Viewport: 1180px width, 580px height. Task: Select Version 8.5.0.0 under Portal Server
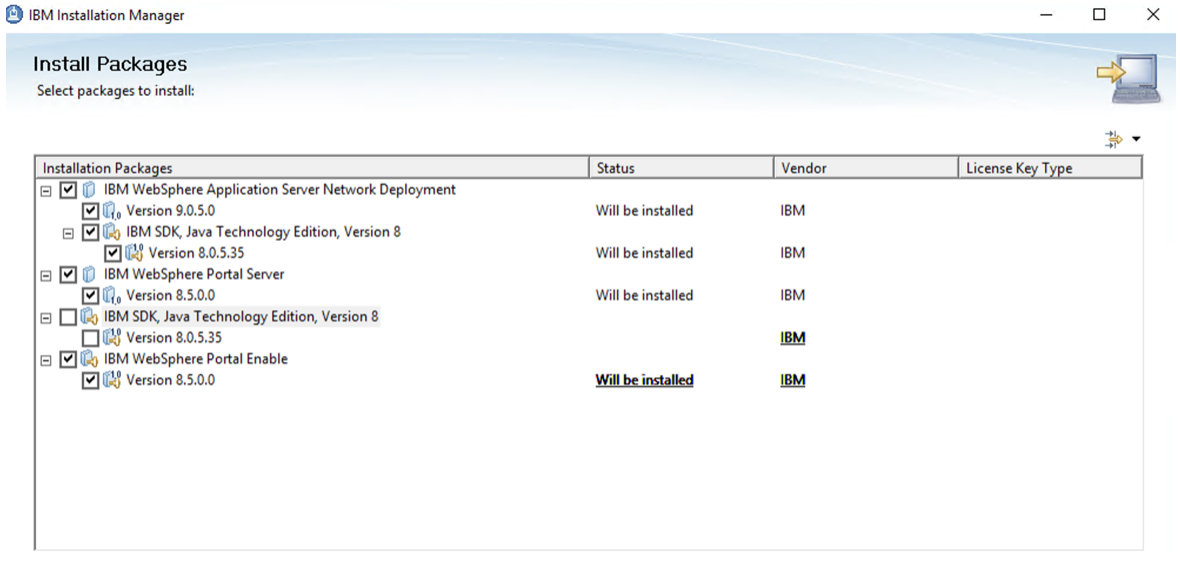click(170, 296)
